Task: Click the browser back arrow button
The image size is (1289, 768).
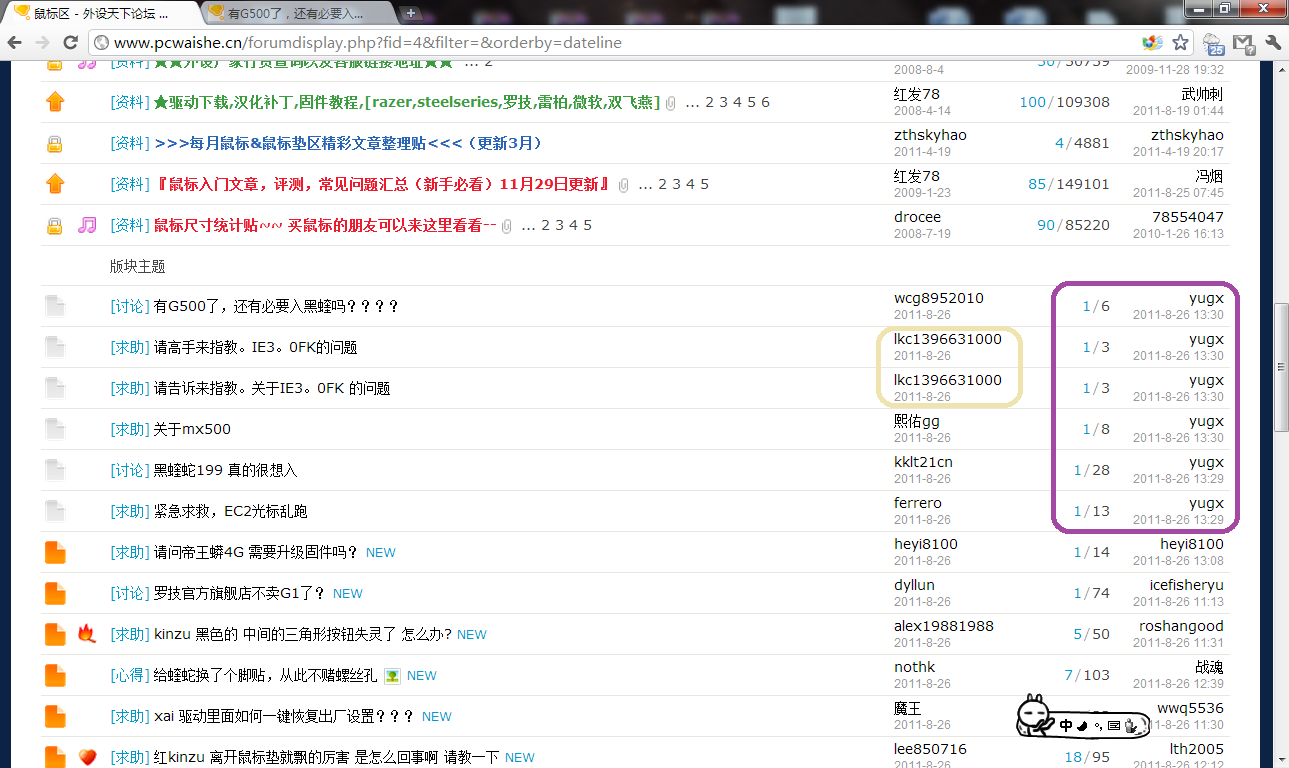Action: pyautogui.click(x=15, y=43)
